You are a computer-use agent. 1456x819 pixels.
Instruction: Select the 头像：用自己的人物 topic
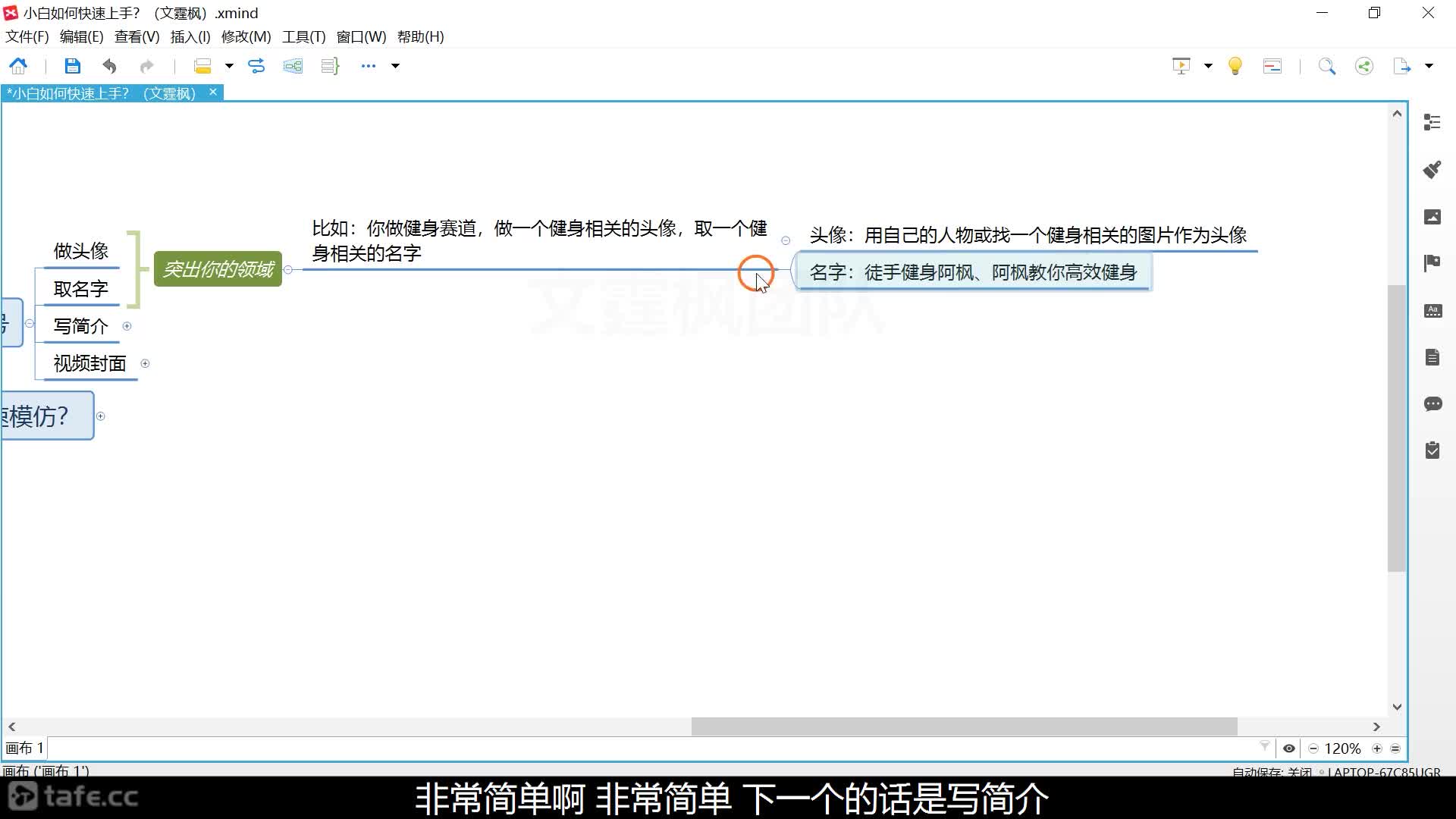pos(1028,235)
